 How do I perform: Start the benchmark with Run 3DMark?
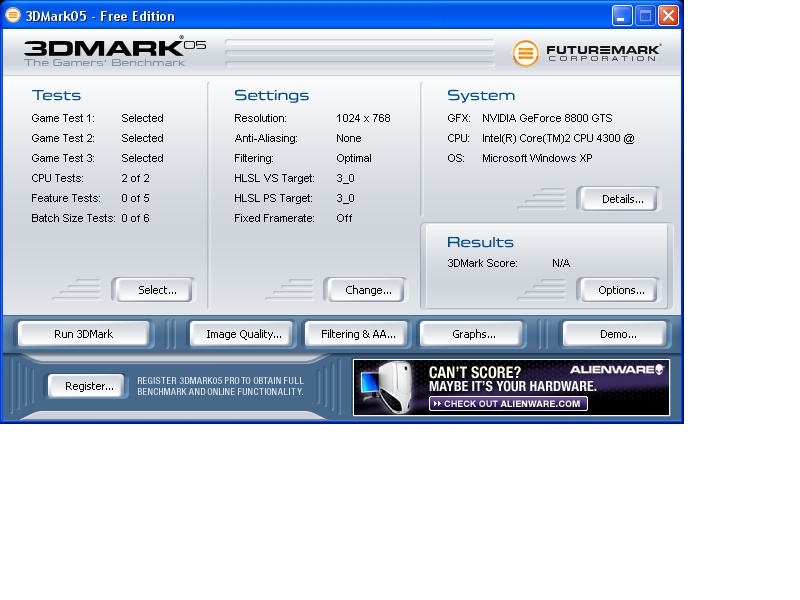click(84, 334)
